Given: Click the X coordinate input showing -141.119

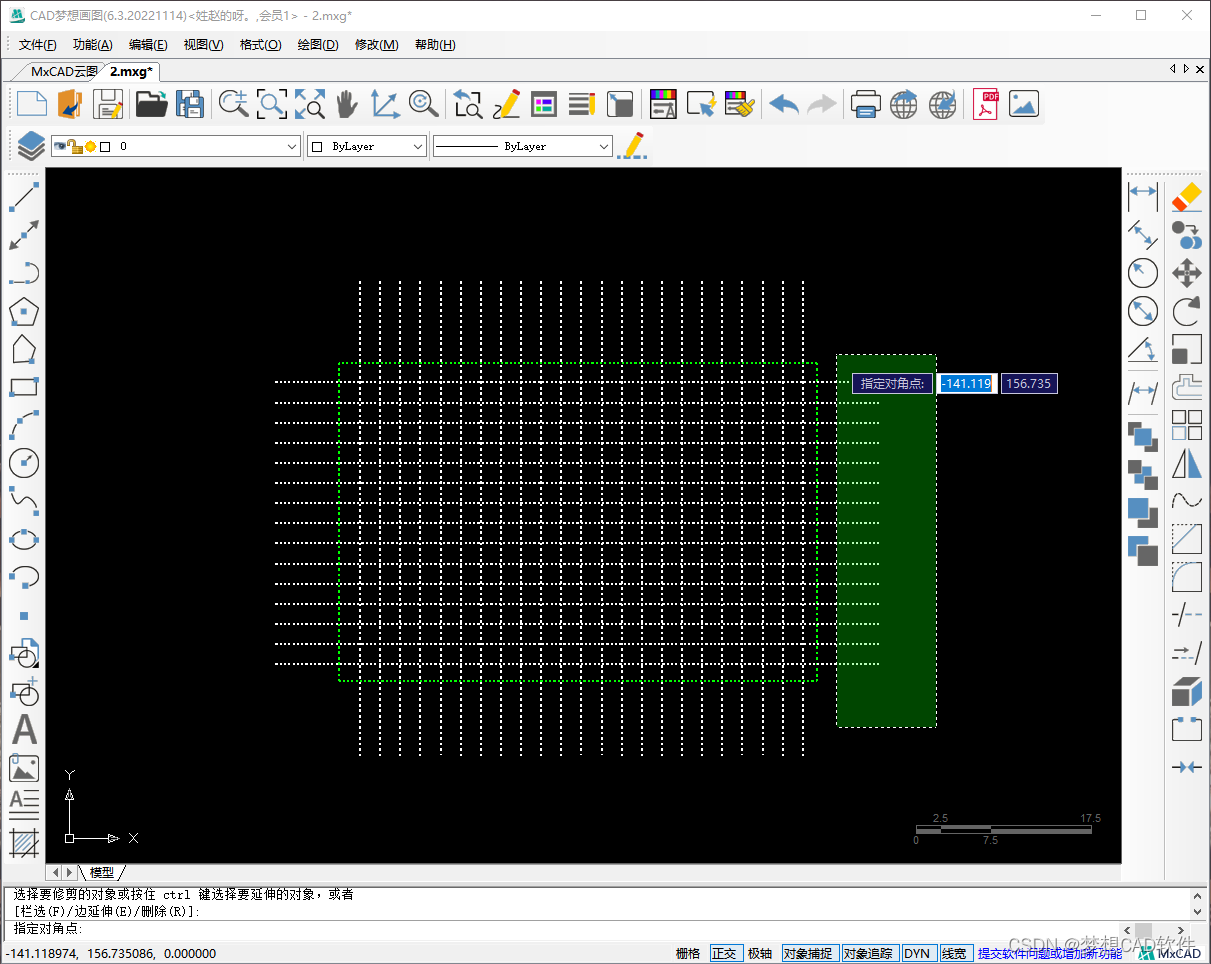Looking at the screenshot, I should click(966, 383).
